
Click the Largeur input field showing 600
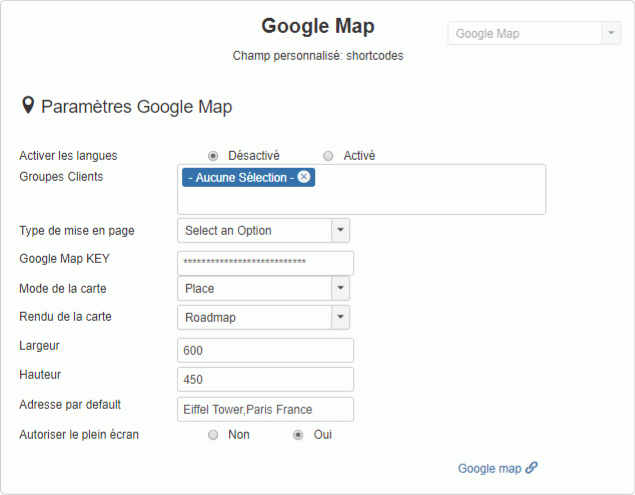265,351
